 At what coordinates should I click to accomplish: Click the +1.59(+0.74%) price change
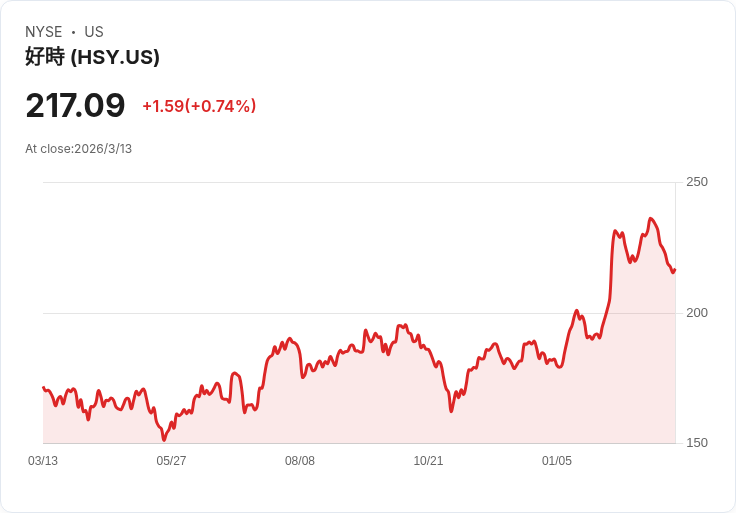199,106
